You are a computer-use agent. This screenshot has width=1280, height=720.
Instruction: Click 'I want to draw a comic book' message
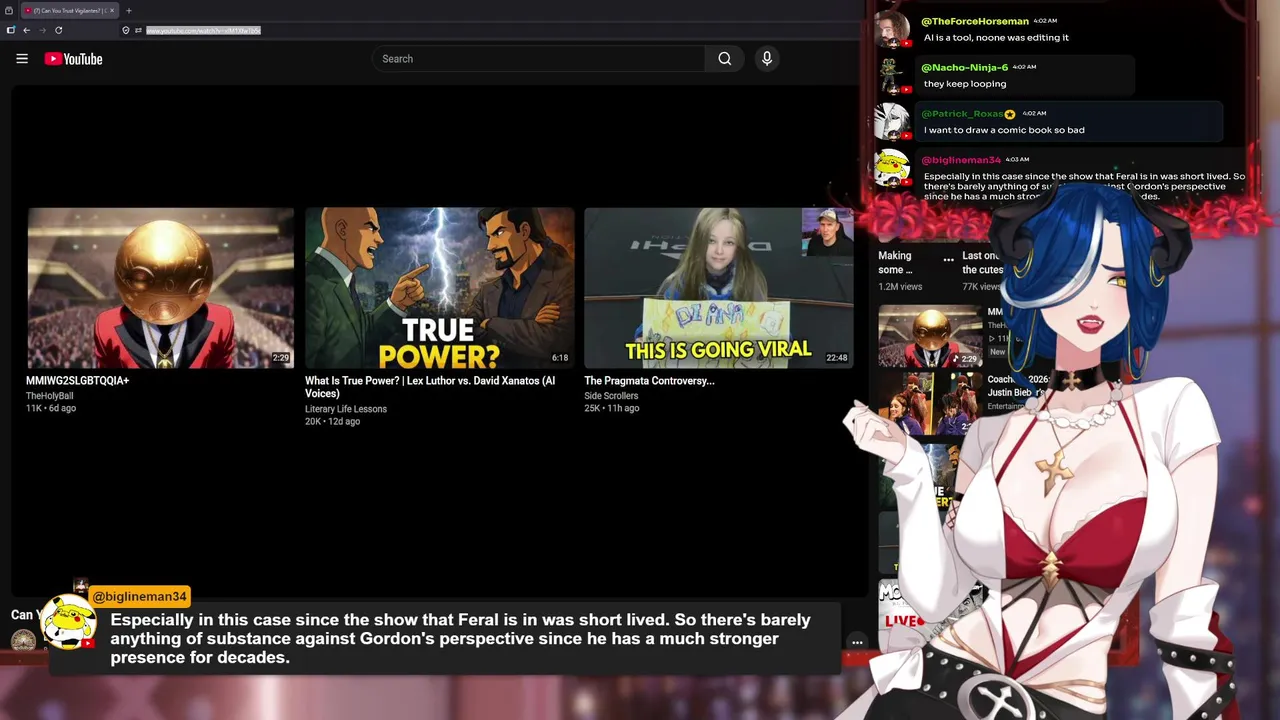[x=1004, y=130]
